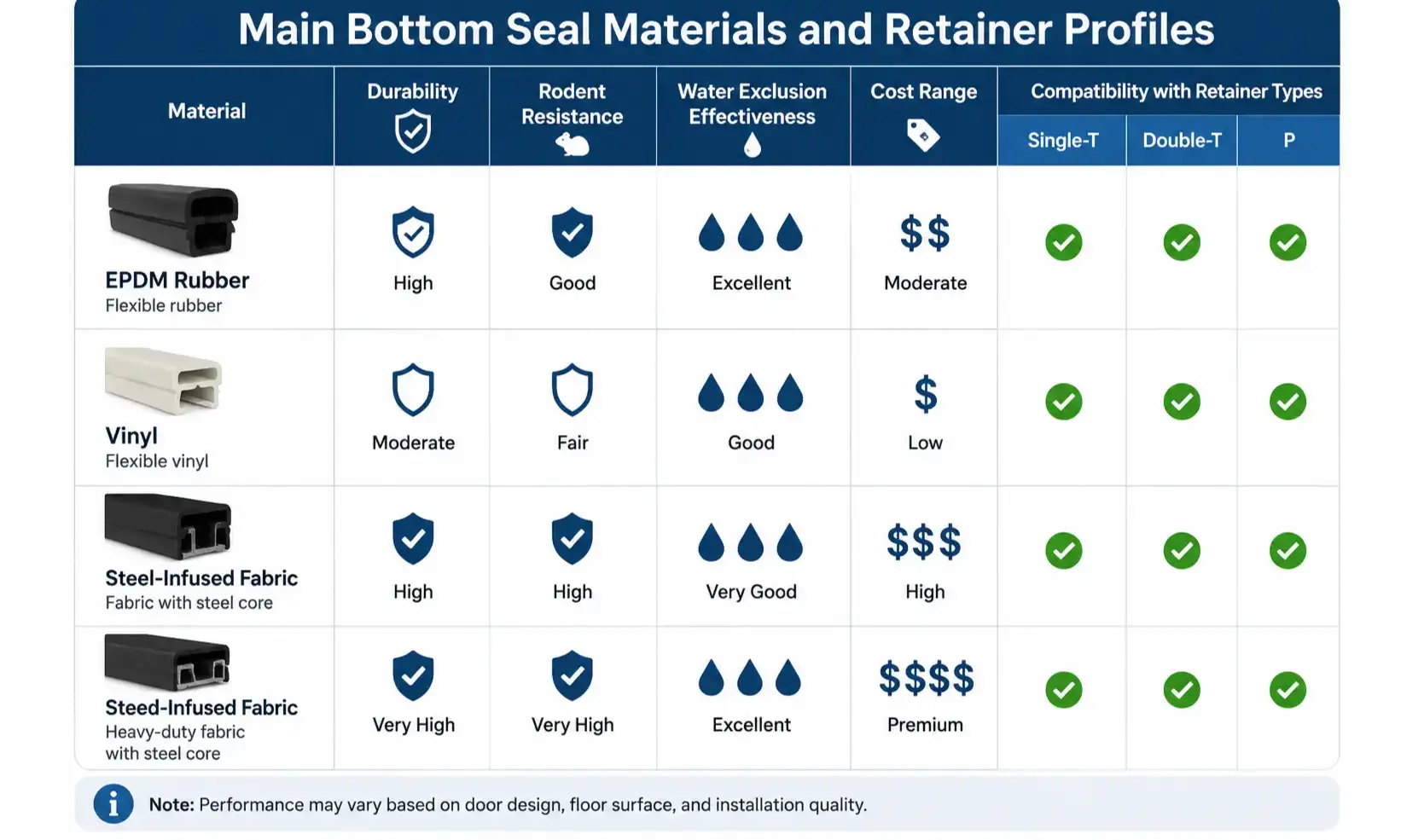Click the Vinyl water drops rated Good
The width and height of the screenshot is (1401, 840).
pyautogui.click(x=751, y=392)
